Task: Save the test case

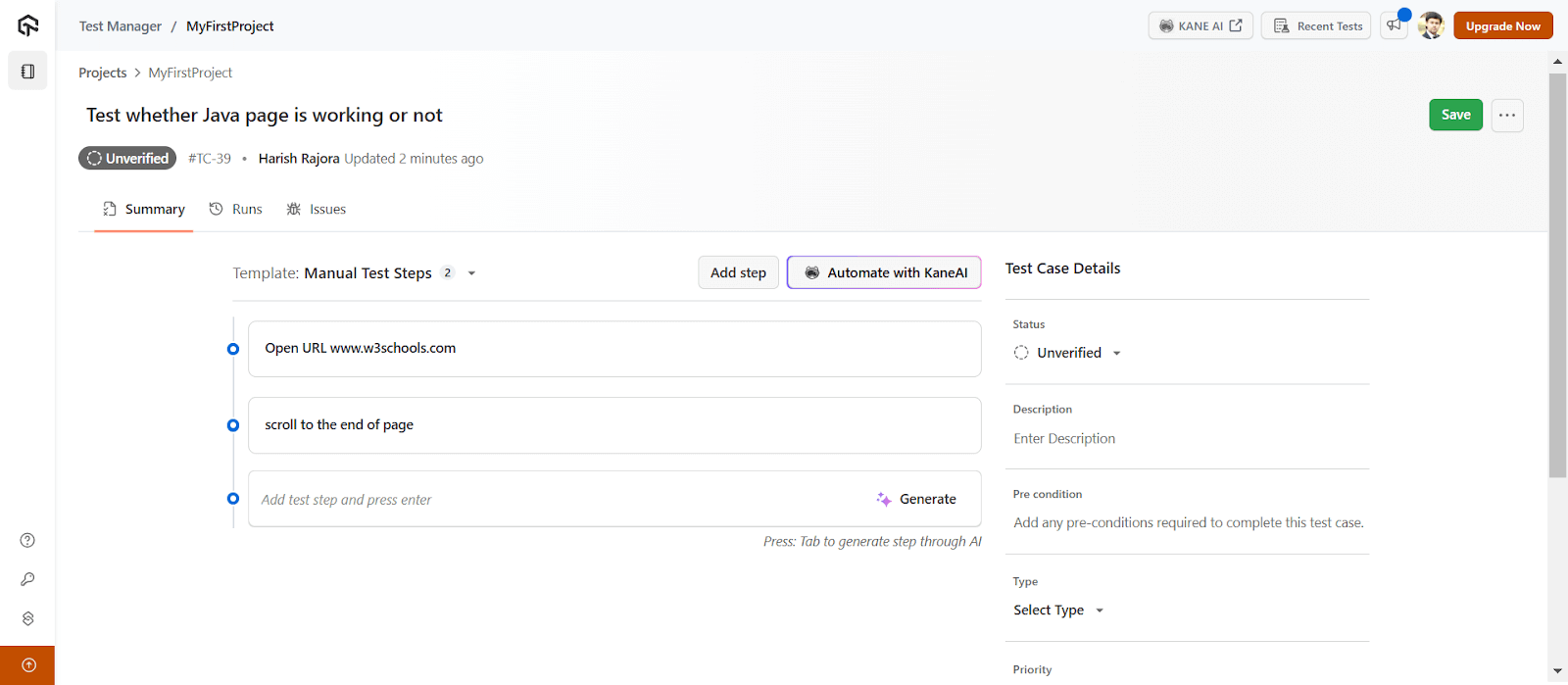Action: [1456, 115]
